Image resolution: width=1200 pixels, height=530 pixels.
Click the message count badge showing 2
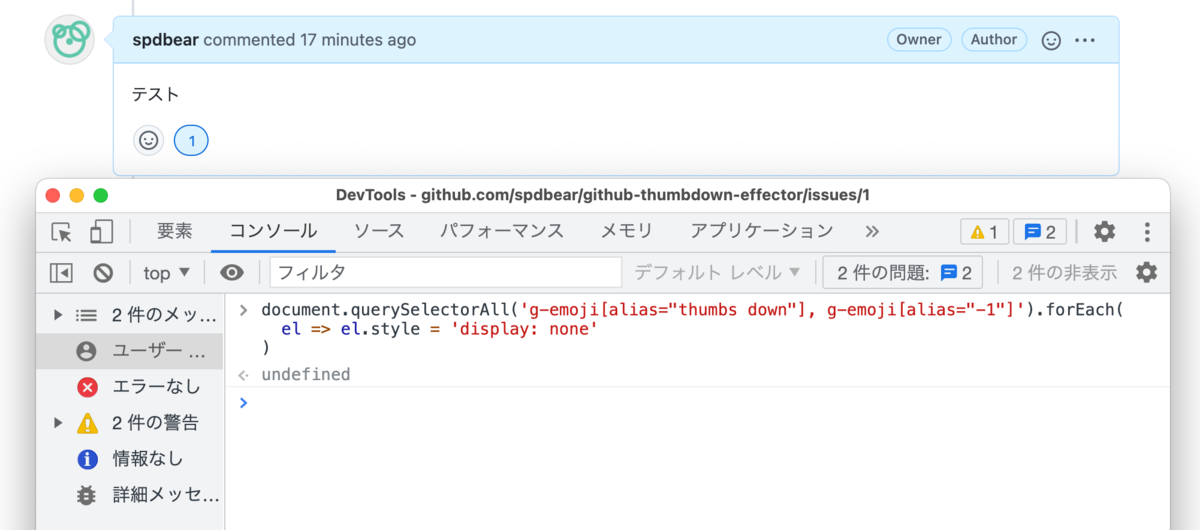(1040, 232)
